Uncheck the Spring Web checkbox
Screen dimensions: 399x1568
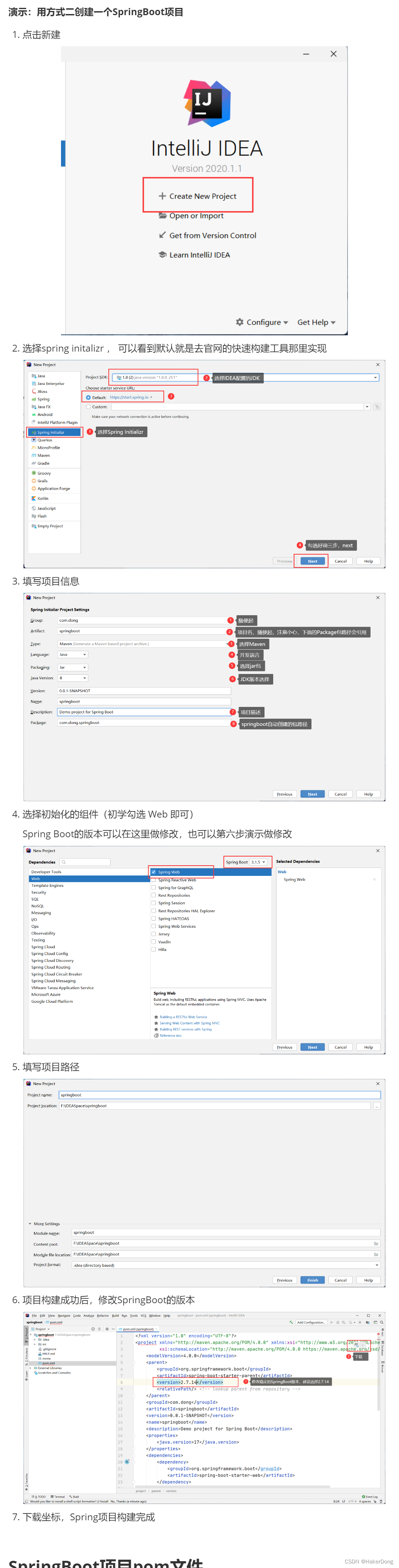153,872
